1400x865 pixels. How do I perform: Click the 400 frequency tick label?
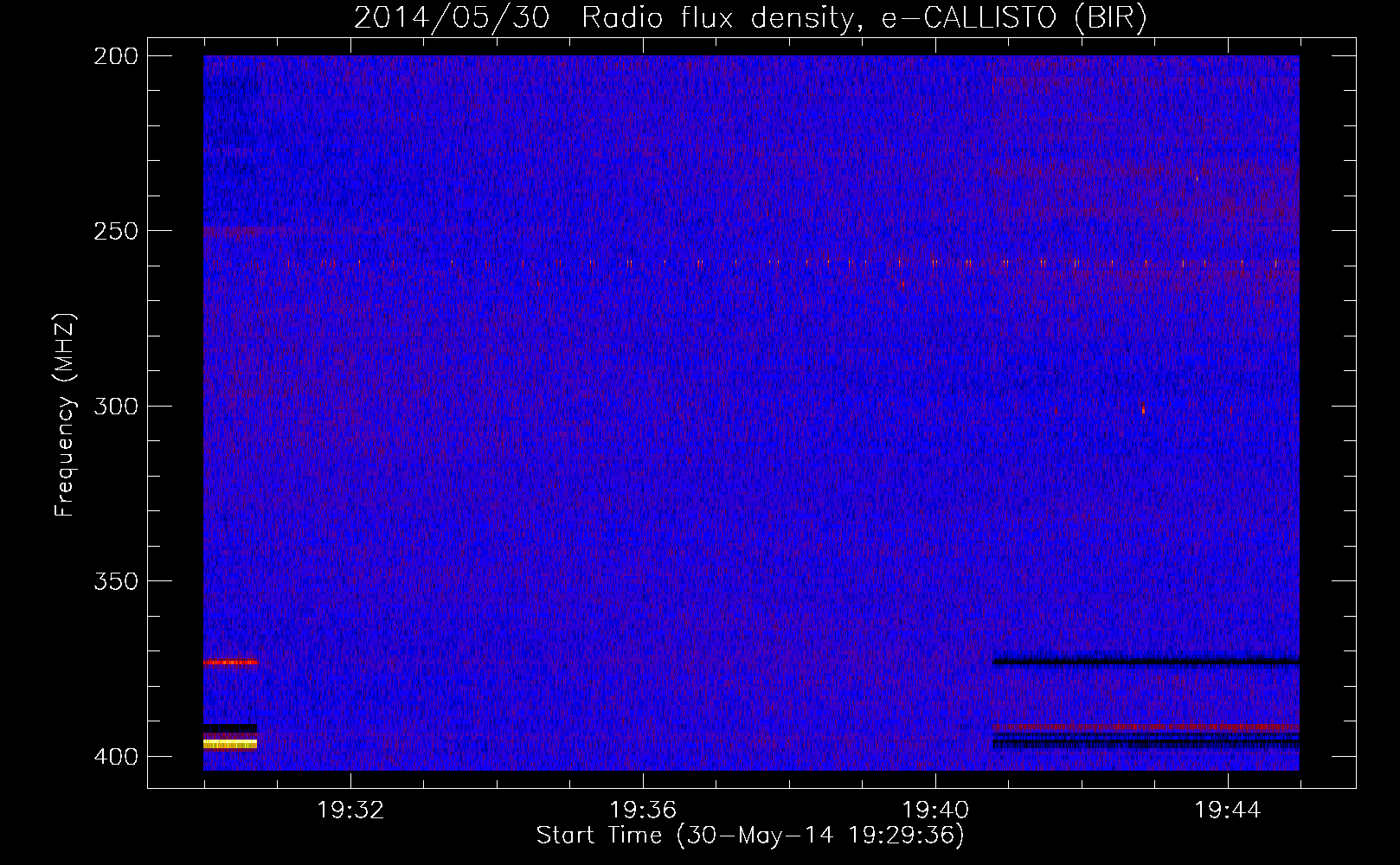point(116,757)
